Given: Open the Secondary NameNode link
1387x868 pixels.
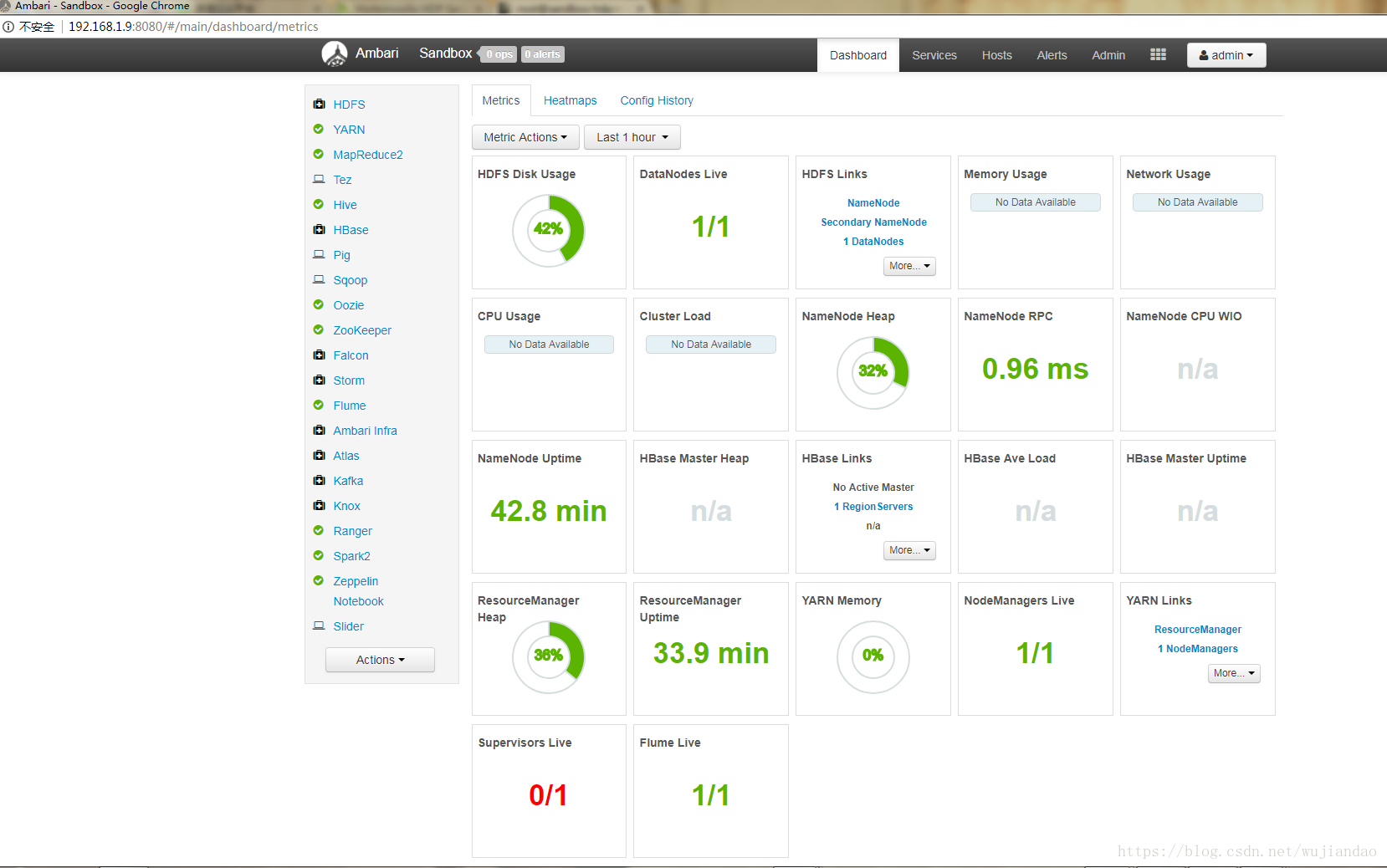Looking at the screenshot, I should 873,222.
